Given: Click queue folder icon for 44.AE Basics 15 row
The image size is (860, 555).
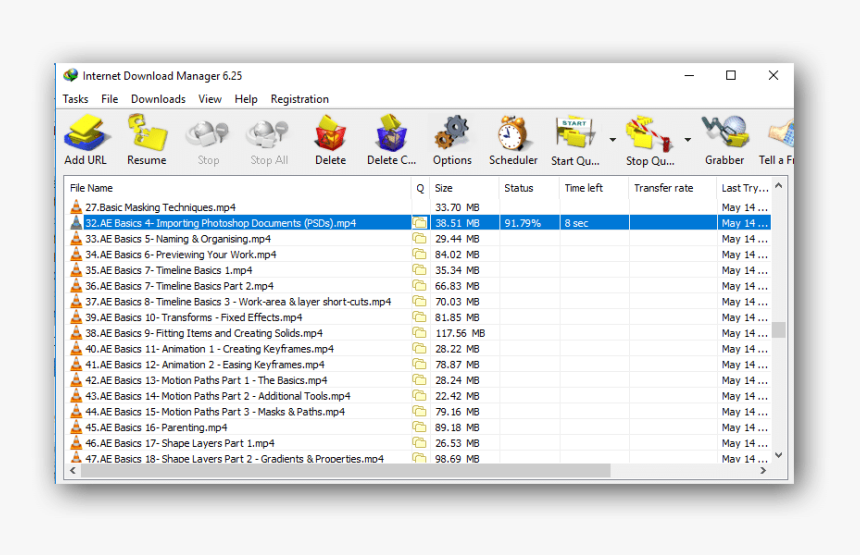Looking at the screenshot, I should coord(420,411).
